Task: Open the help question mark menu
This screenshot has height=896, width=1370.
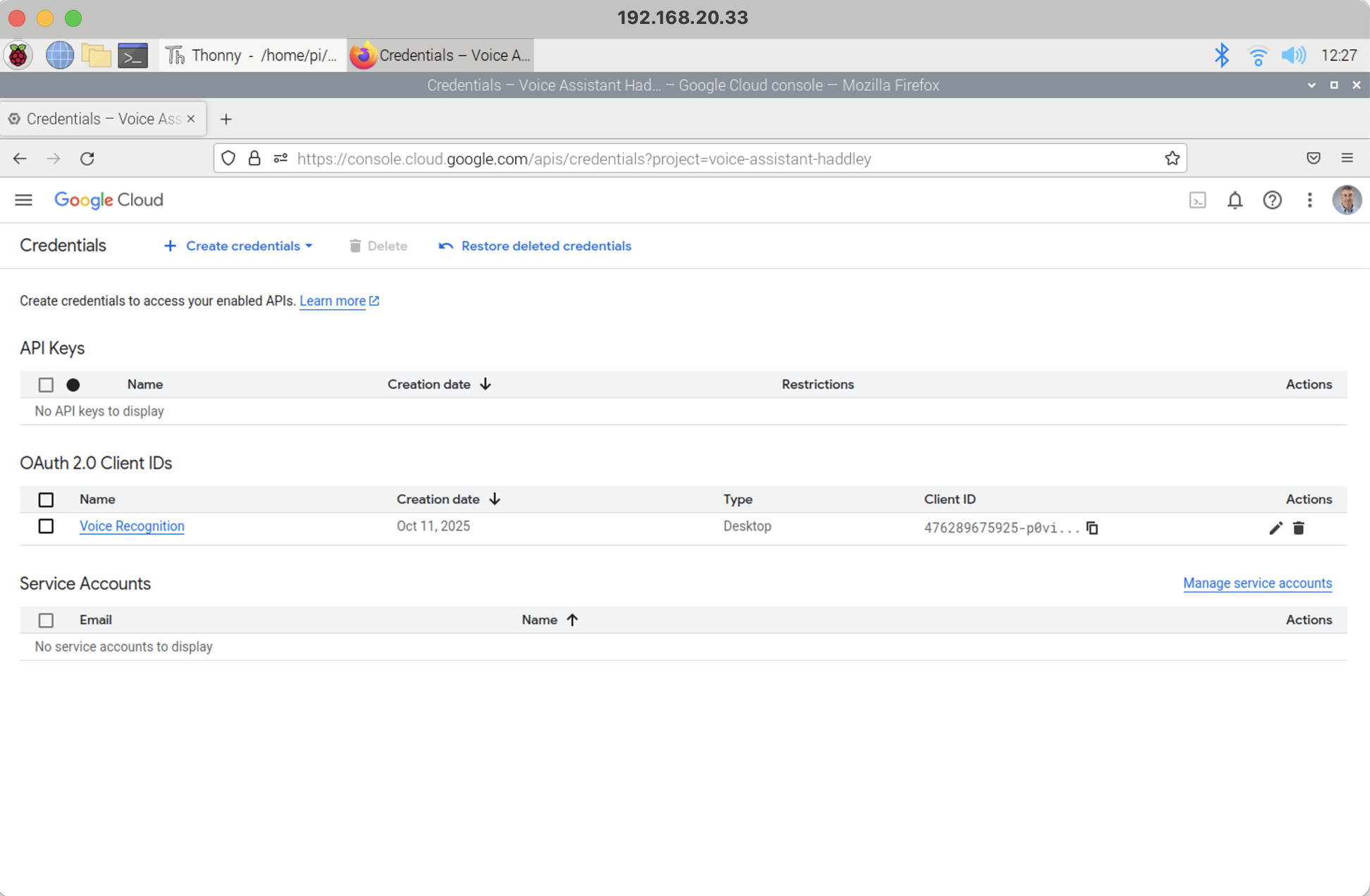Action: tap(1271, 201)
